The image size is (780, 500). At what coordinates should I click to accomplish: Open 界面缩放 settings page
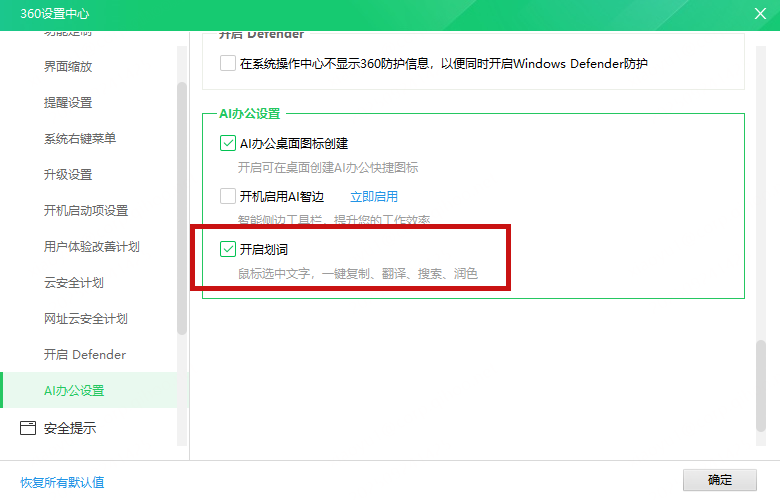(x=68, y=67)
